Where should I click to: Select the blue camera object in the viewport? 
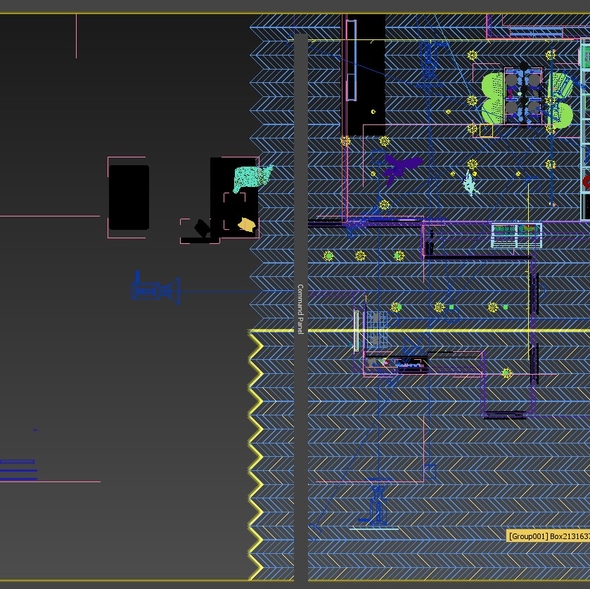click(x=155, y=289)
